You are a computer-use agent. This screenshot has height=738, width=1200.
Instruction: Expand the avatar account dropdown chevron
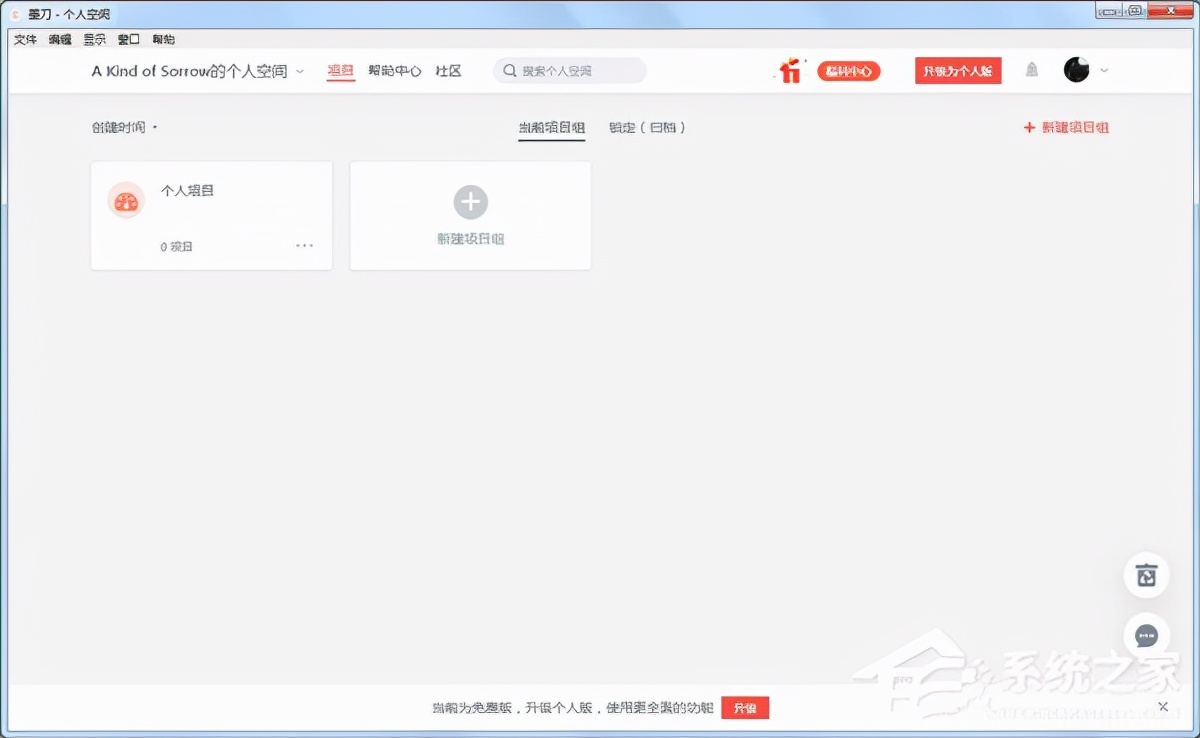point(1103,70)
